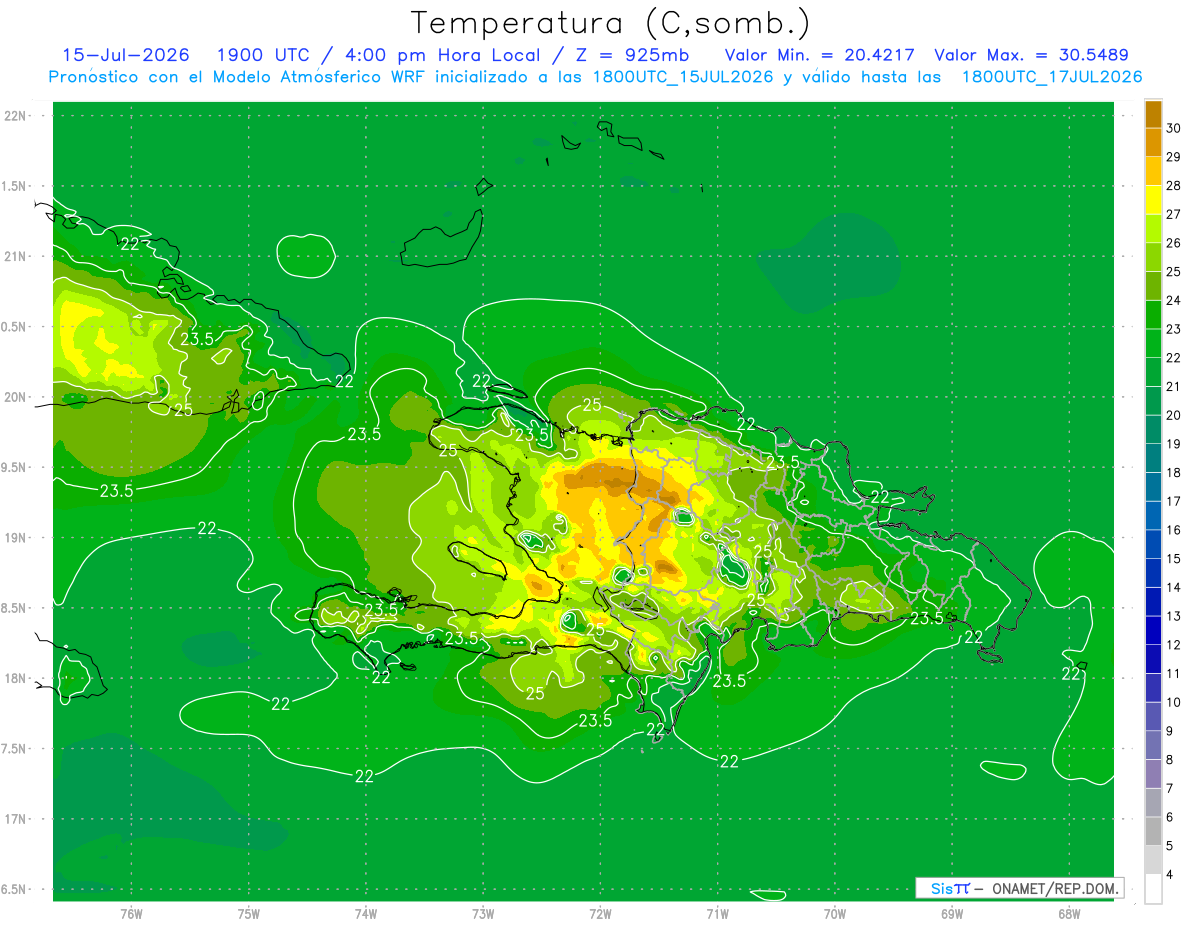Screen dimensions: 1200x927
Task: Select the gray legend swatch between 5 and 6
Action: pyautogui.click(x=1153, y=831)
